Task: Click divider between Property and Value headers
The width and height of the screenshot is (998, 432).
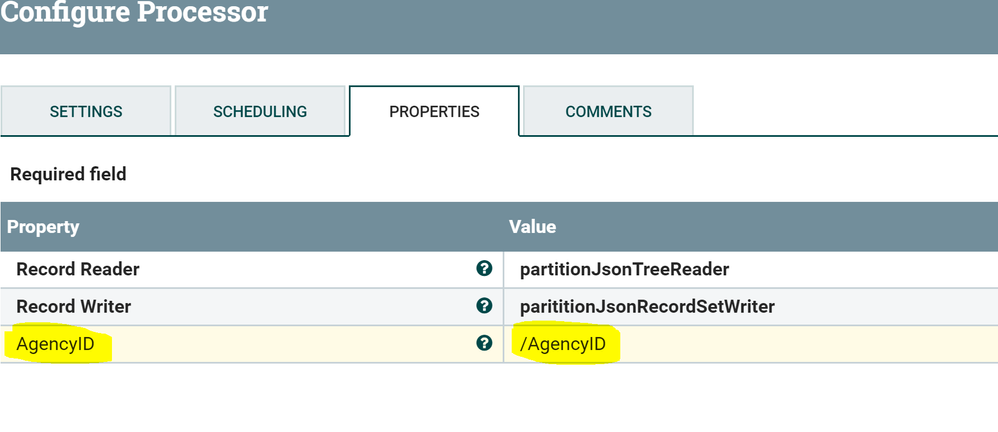Action: point(503,227)
